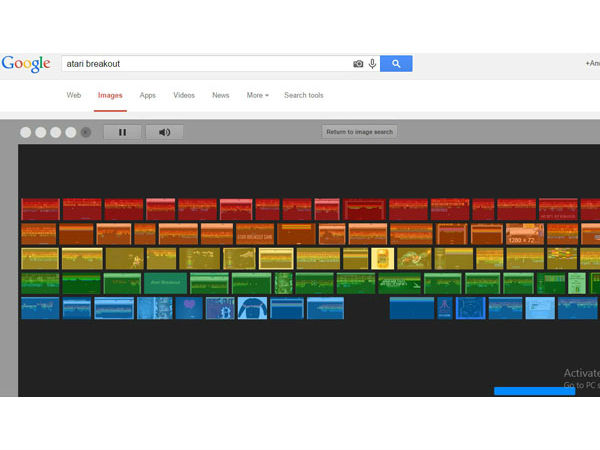Screen dimensions: 600x450
Task: Mute the game sound
Action: 164,132
